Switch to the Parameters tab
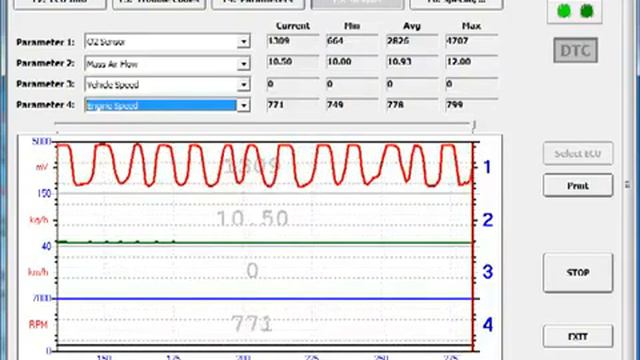640x360 pixels. pos(258,4)
